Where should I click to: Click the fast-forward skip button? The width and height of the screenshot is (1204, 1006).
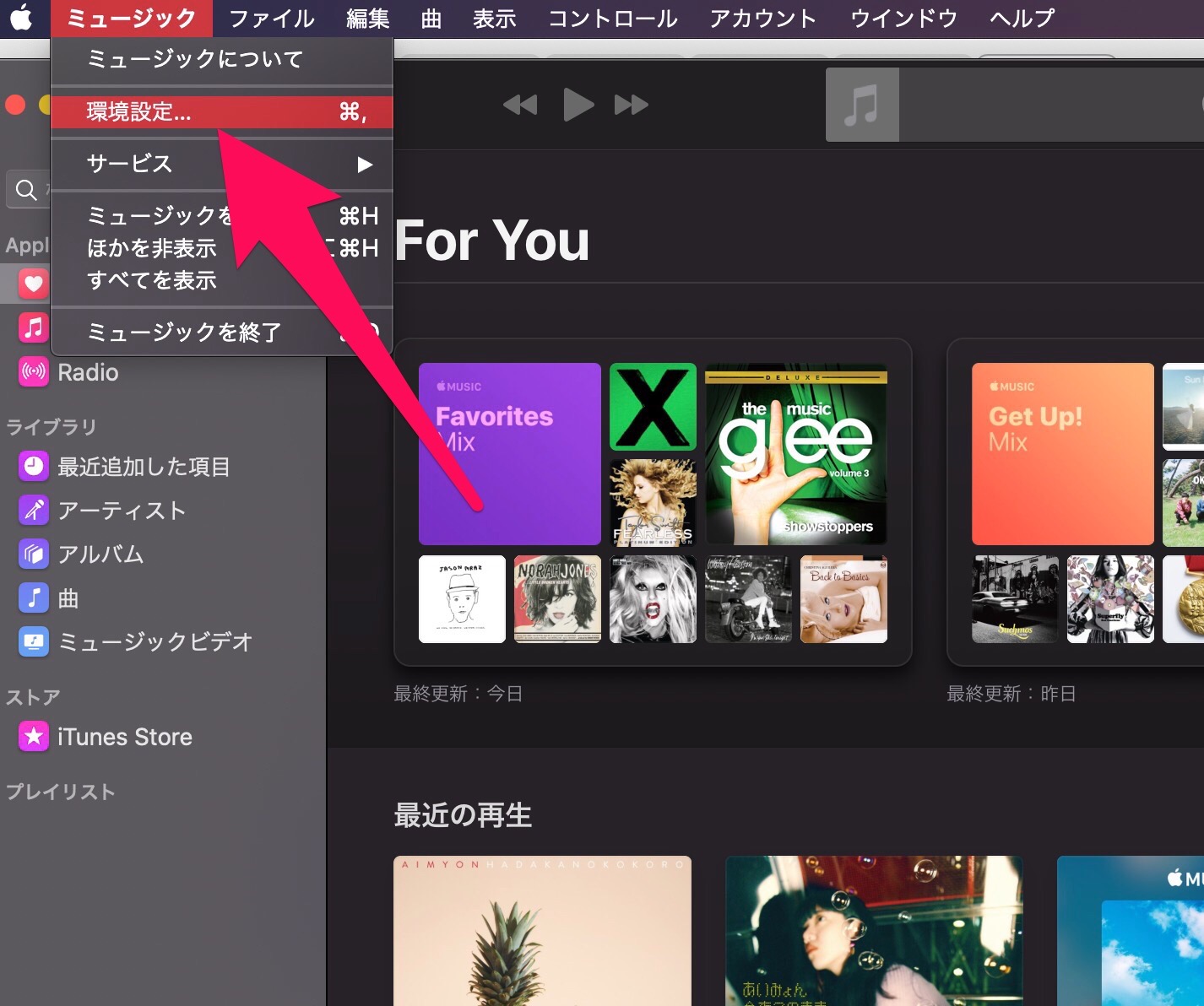[x=630, y=104]
